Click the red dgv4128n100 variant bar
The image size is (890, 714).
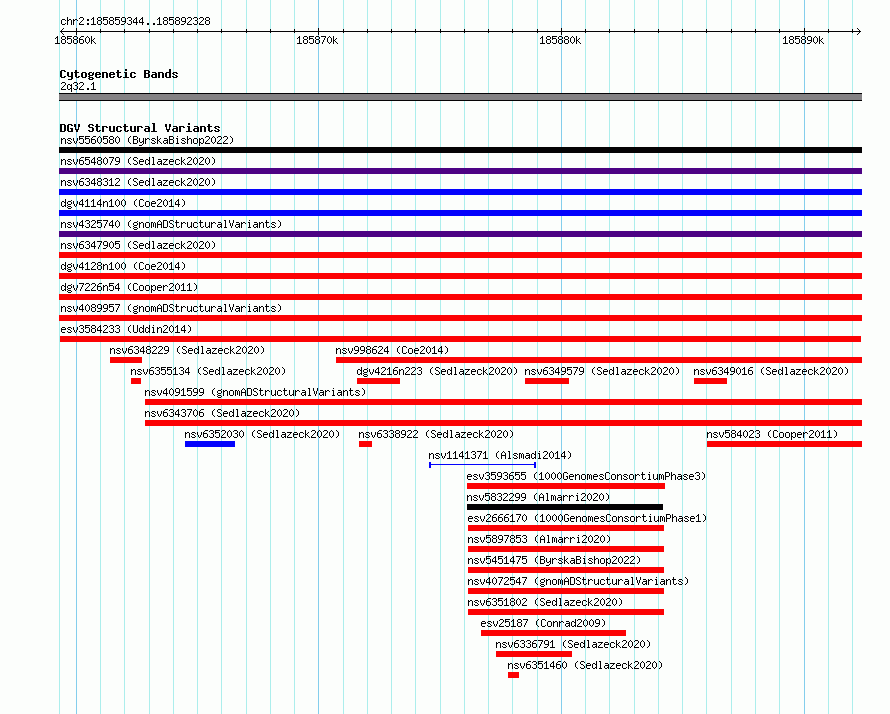pos(460,276)
